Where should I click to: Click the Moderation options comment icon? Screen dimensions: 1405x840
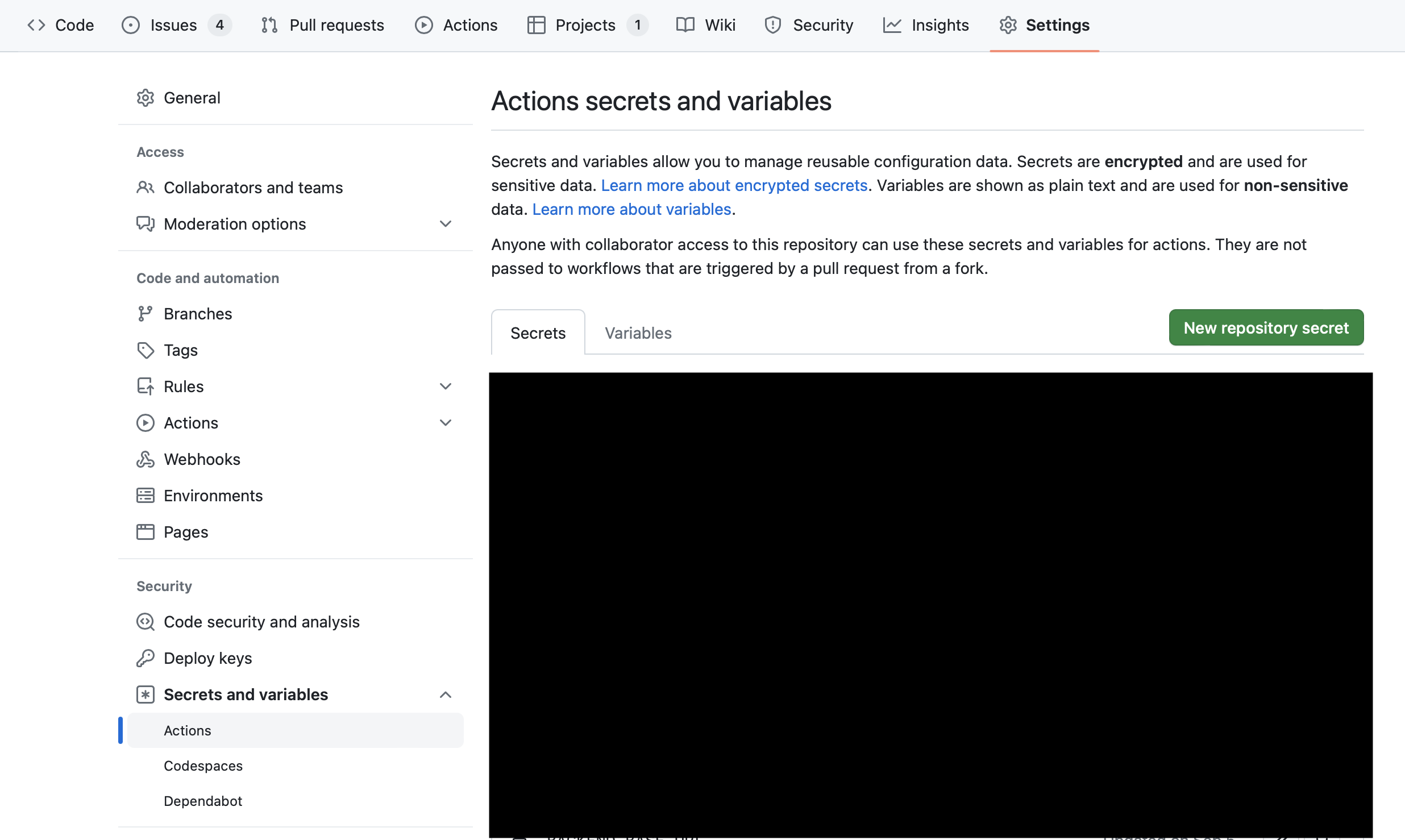coord(146,224)
